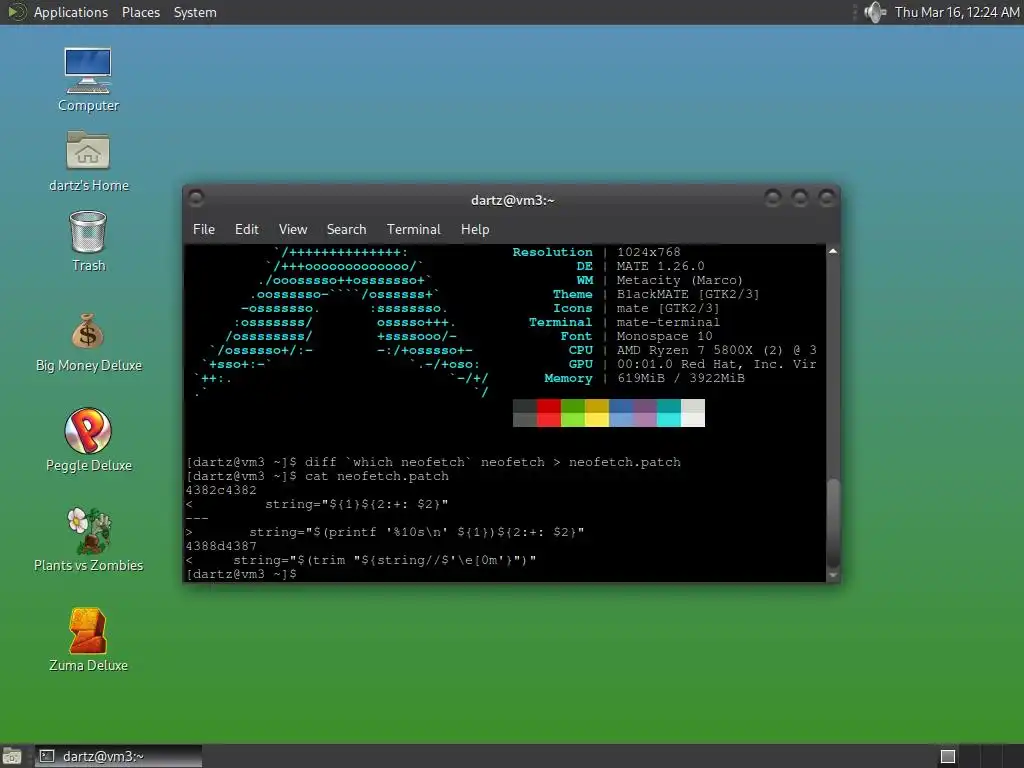The width and height of the screenshot is (1024, 768).
Task: Click the text 'AMD Ryzen 7 5800X' in terminal
Action: (684, 350)
